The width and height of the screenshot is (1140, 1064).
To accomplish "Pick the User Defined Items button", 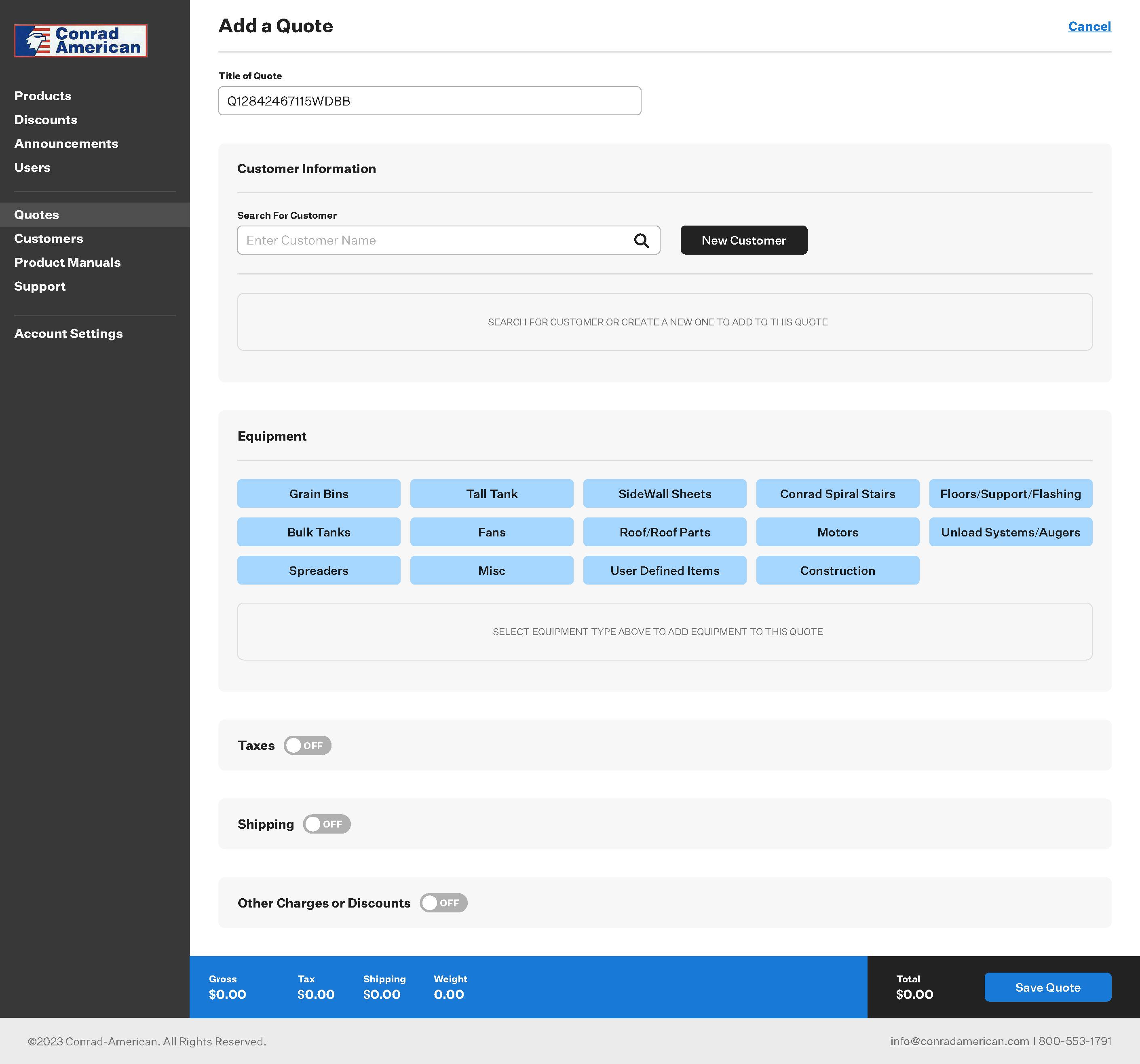I will [665, 570].
